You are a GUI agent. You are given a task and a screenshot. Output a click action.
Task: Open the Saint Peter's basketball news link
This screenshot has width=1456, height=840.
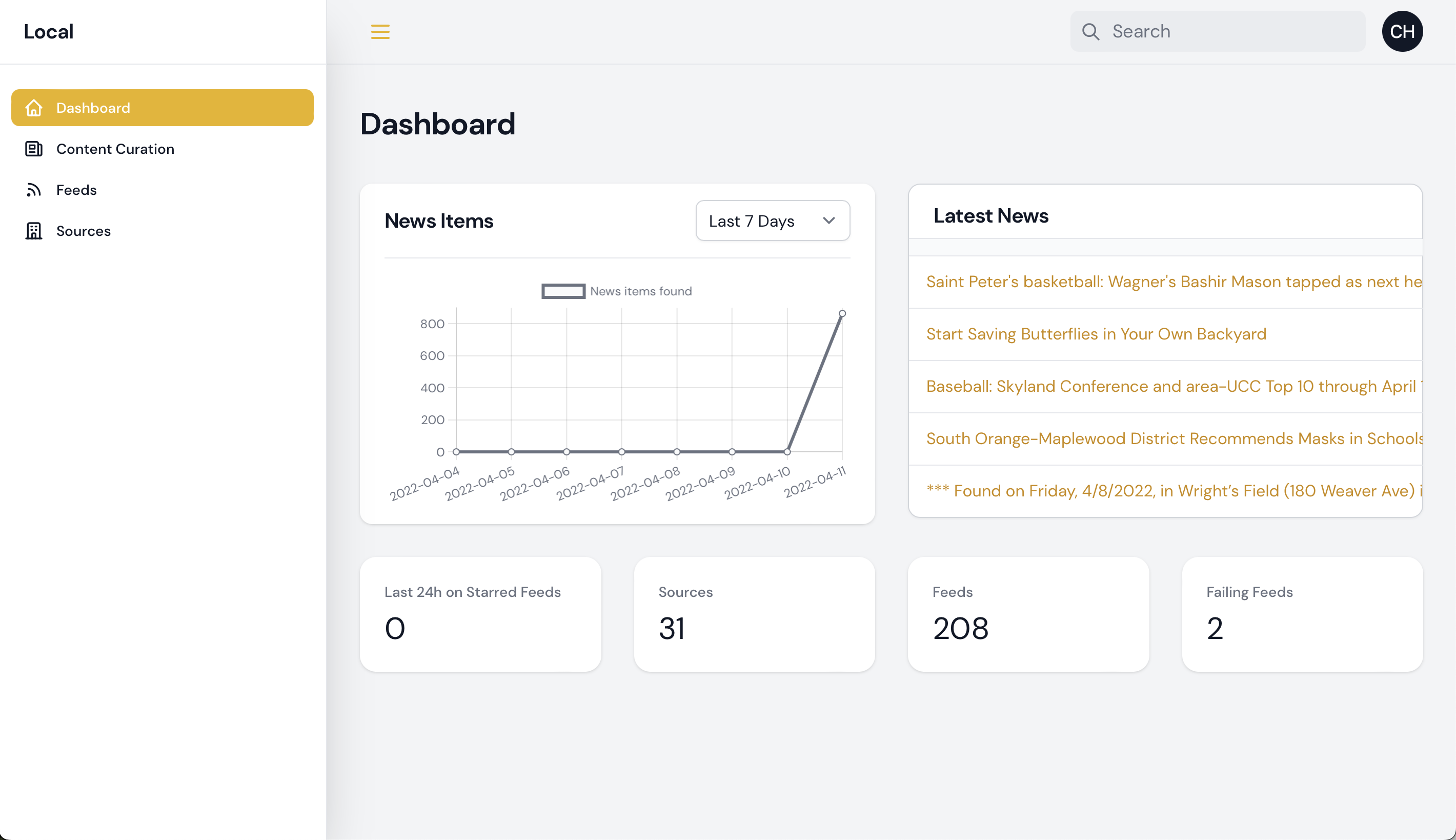[1173, 282]
